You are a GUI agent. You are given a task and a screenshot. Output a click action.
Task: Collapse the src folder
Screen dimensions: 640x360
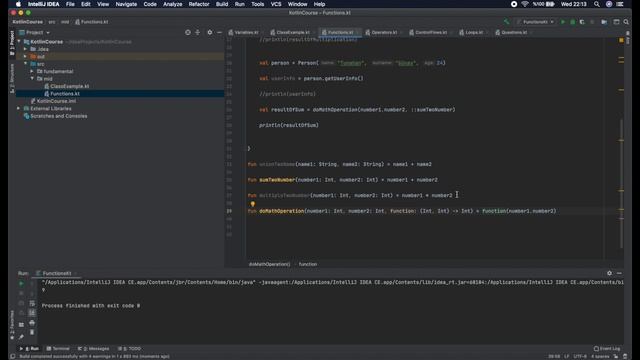point(25,64)
